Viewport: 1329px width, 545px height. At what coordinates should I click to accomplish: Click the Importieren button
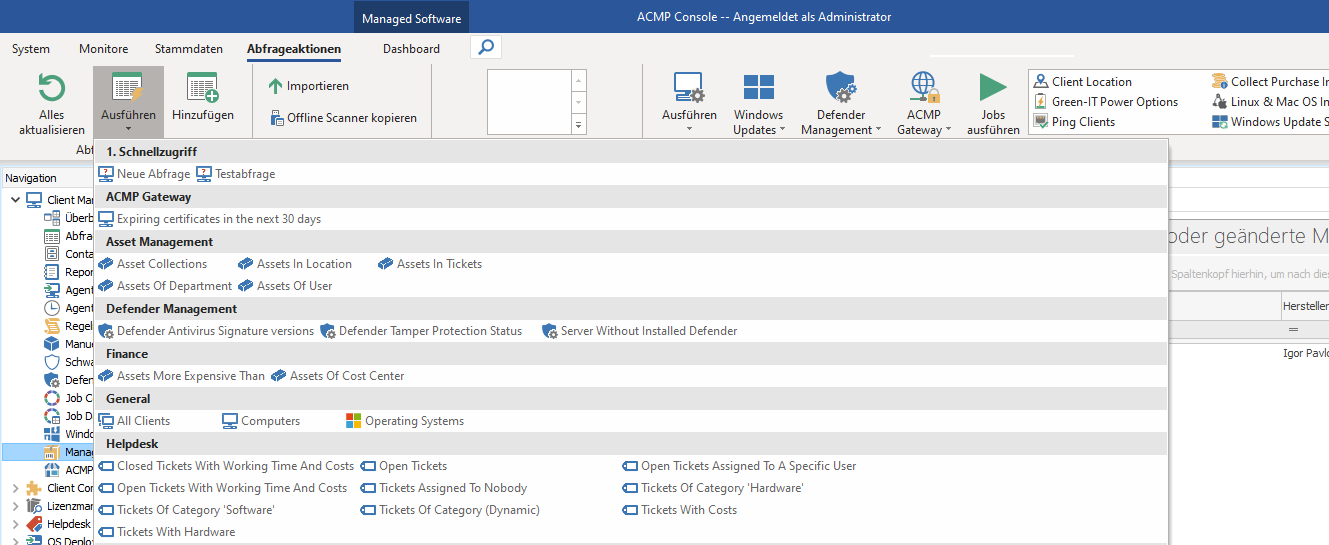(x=309, y=86)
